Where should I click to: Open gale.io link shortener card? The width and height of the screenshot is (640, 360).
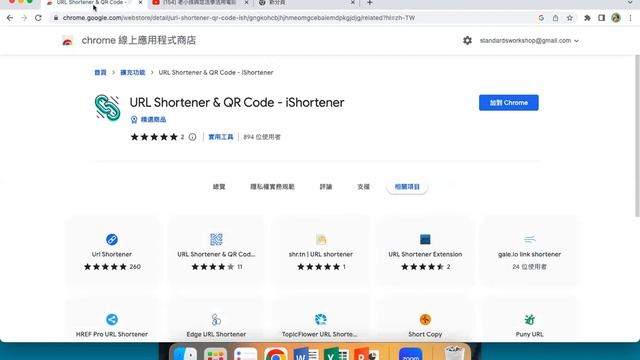point(529,251)
